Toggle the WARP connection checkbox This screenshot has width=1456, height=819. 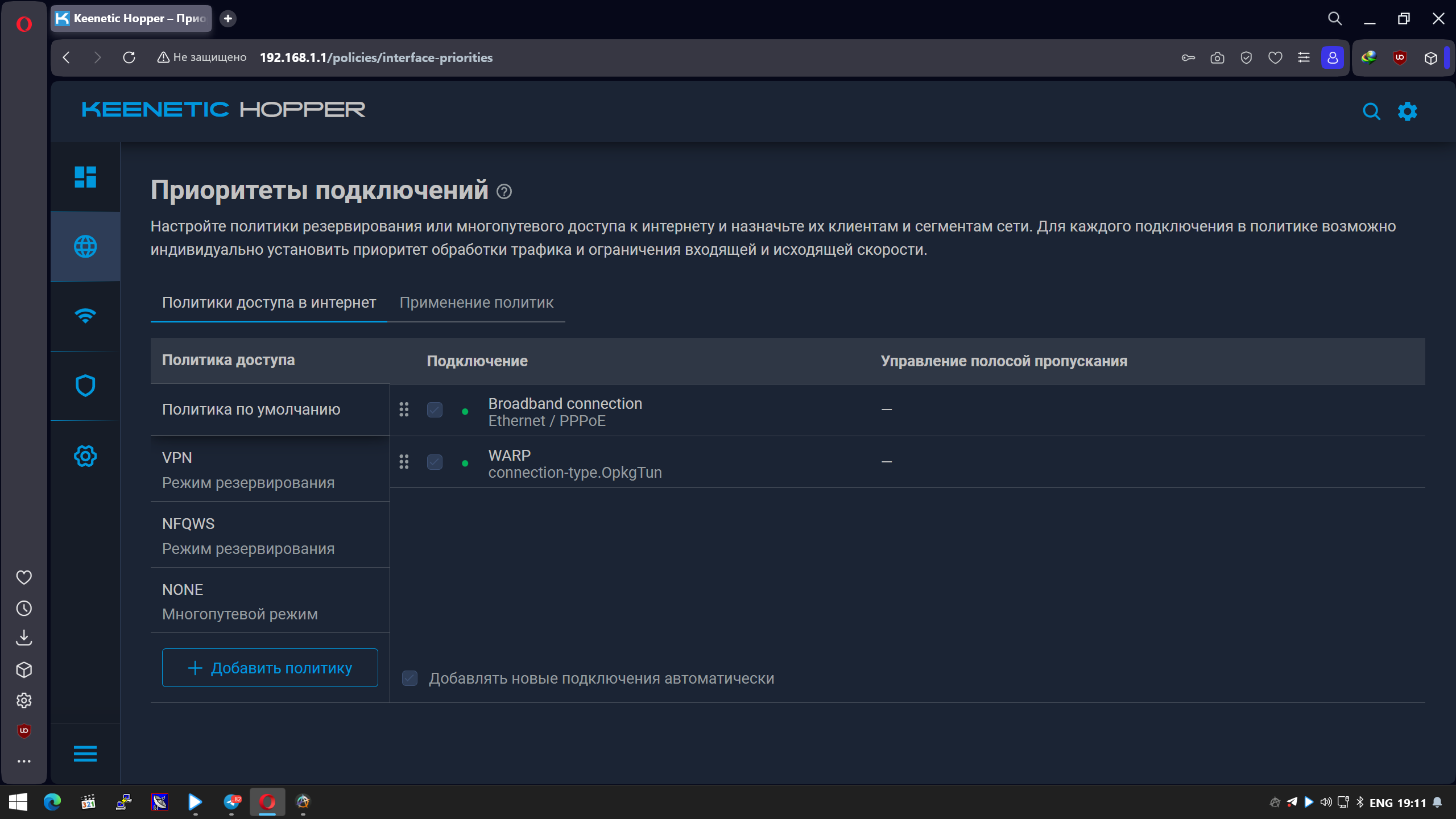tap(435, 462)
